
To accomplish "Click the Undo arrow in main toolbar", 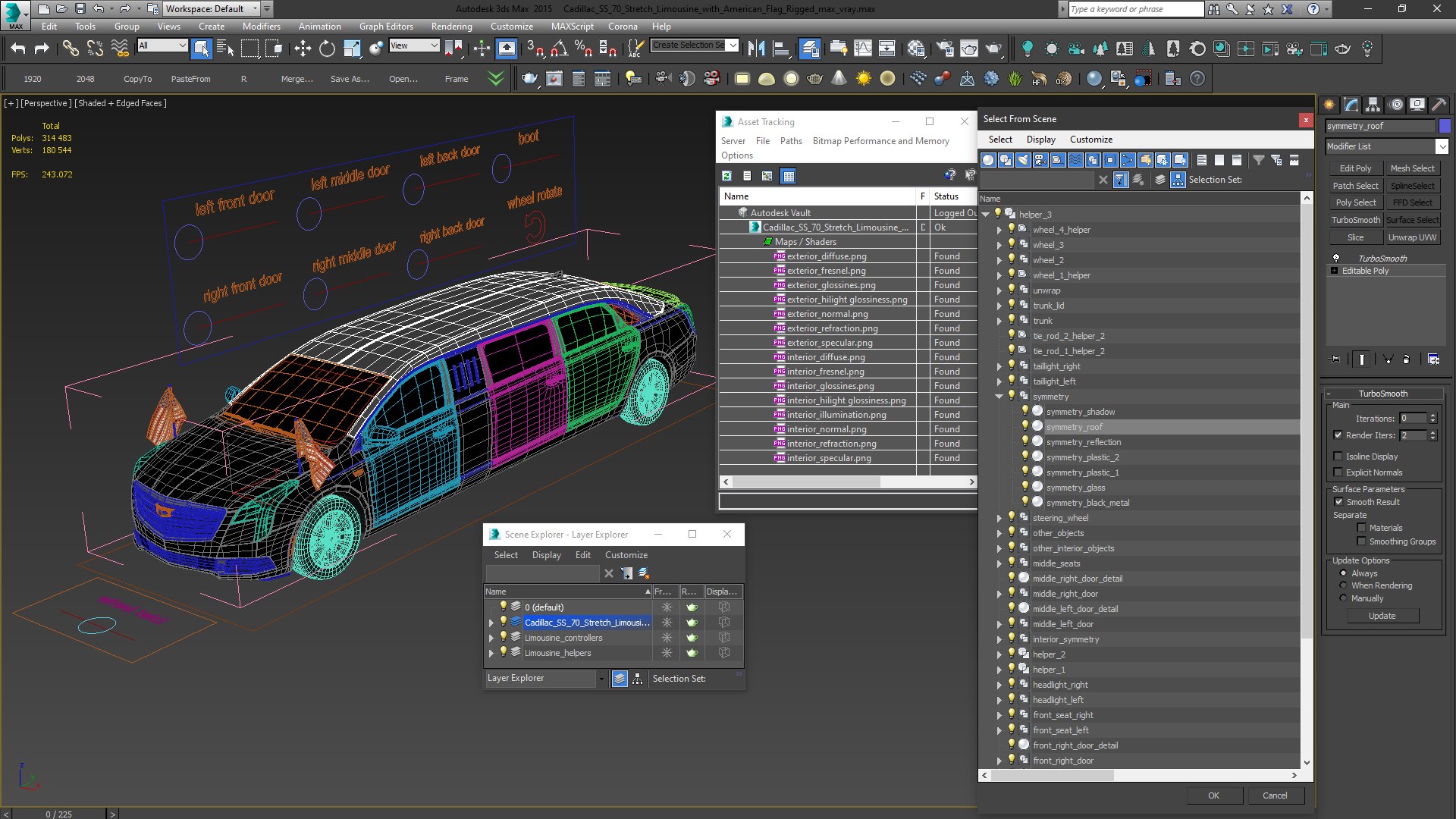I will point(18,49).
